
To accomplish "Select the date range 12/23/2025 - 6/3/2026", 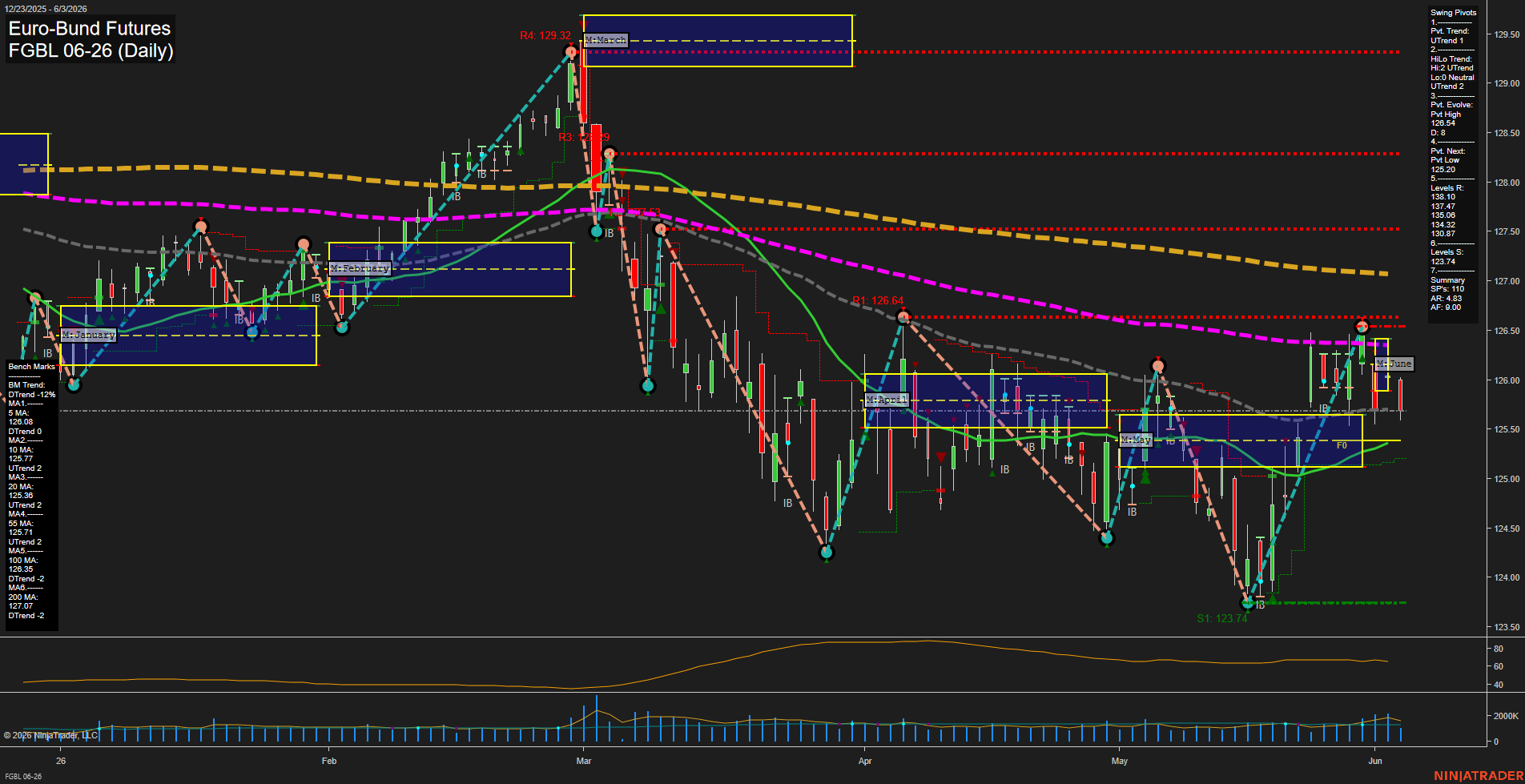I will (x=45, y=9).
